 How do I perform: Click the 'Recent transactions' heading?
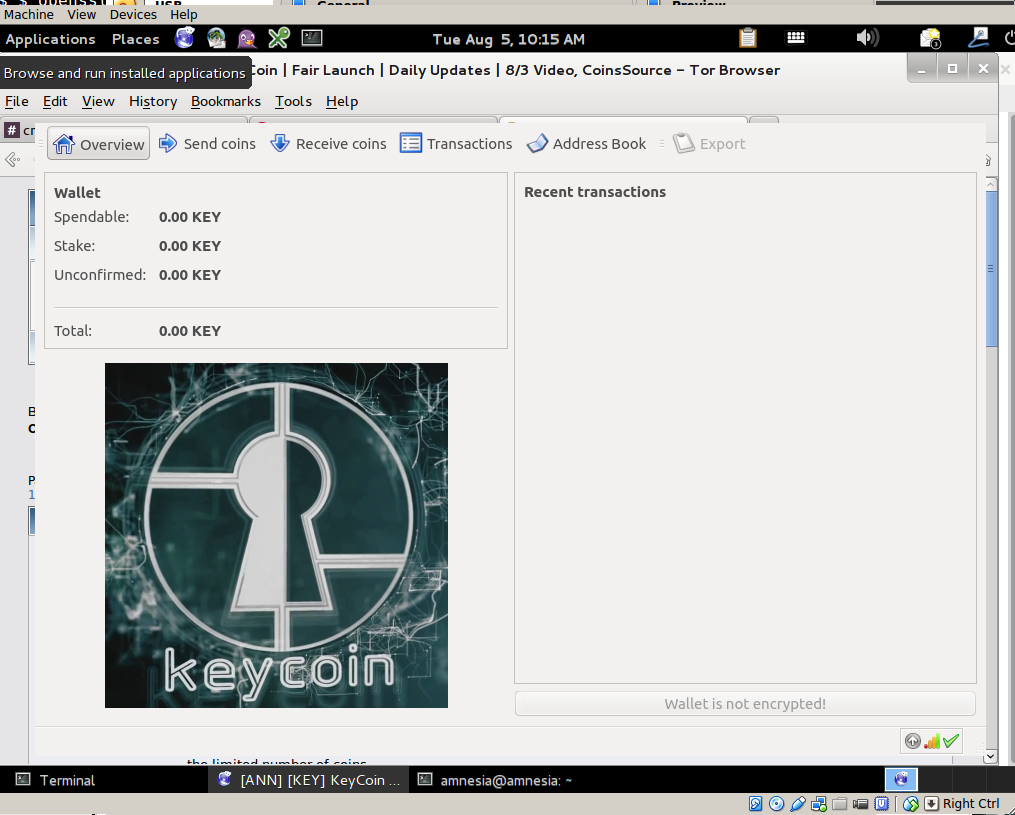tap(595, 192)
